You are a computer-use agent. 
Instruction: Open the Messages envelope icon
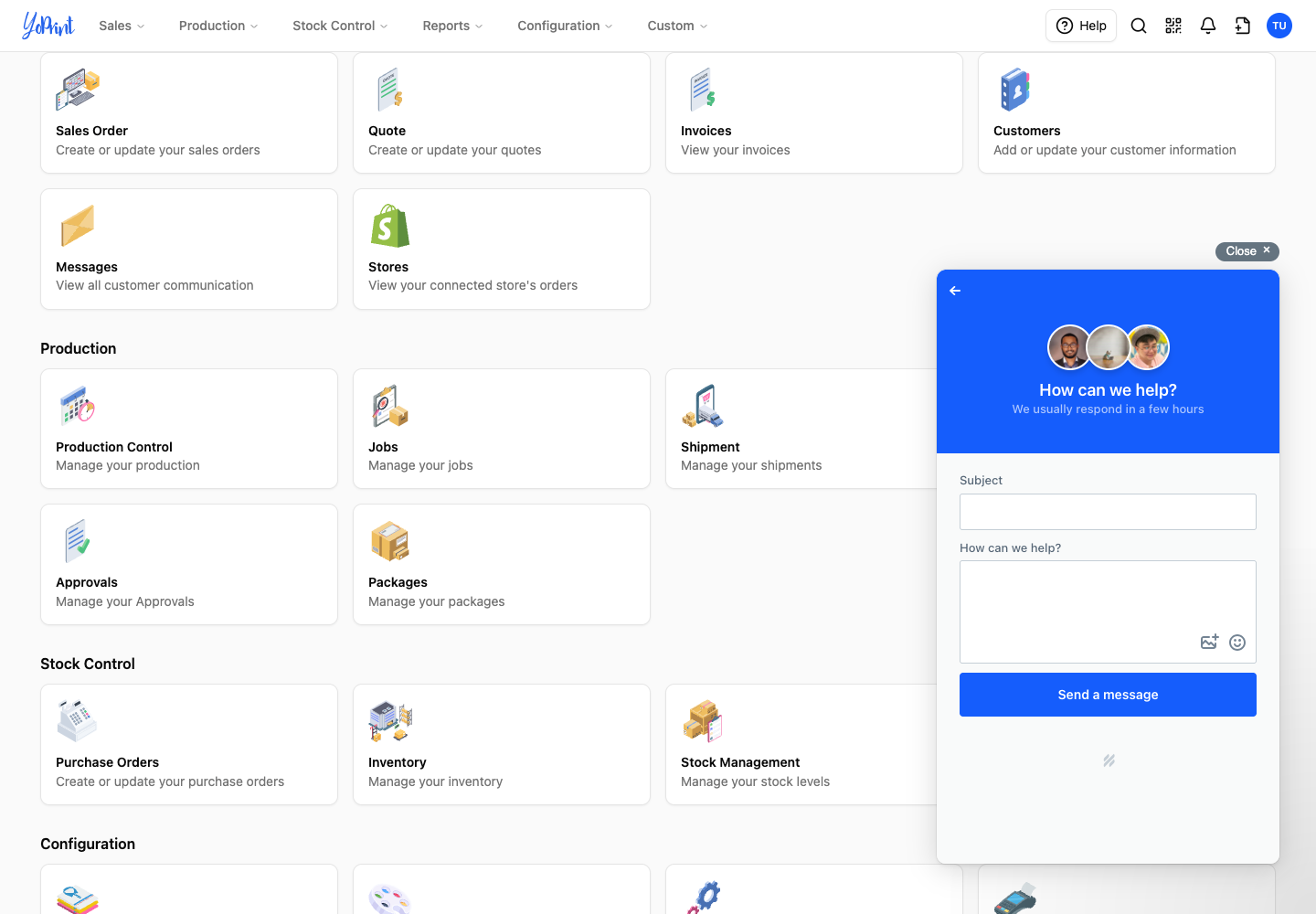click(78, 226)
